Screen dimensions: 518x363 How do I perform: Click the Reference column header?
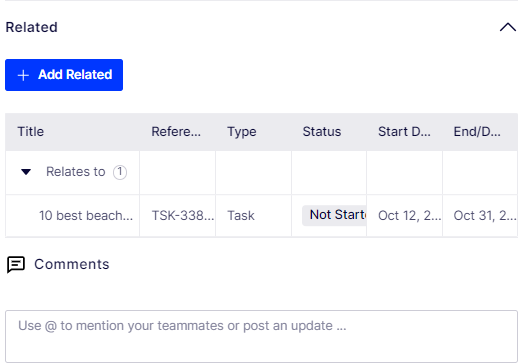pos(176,132)
